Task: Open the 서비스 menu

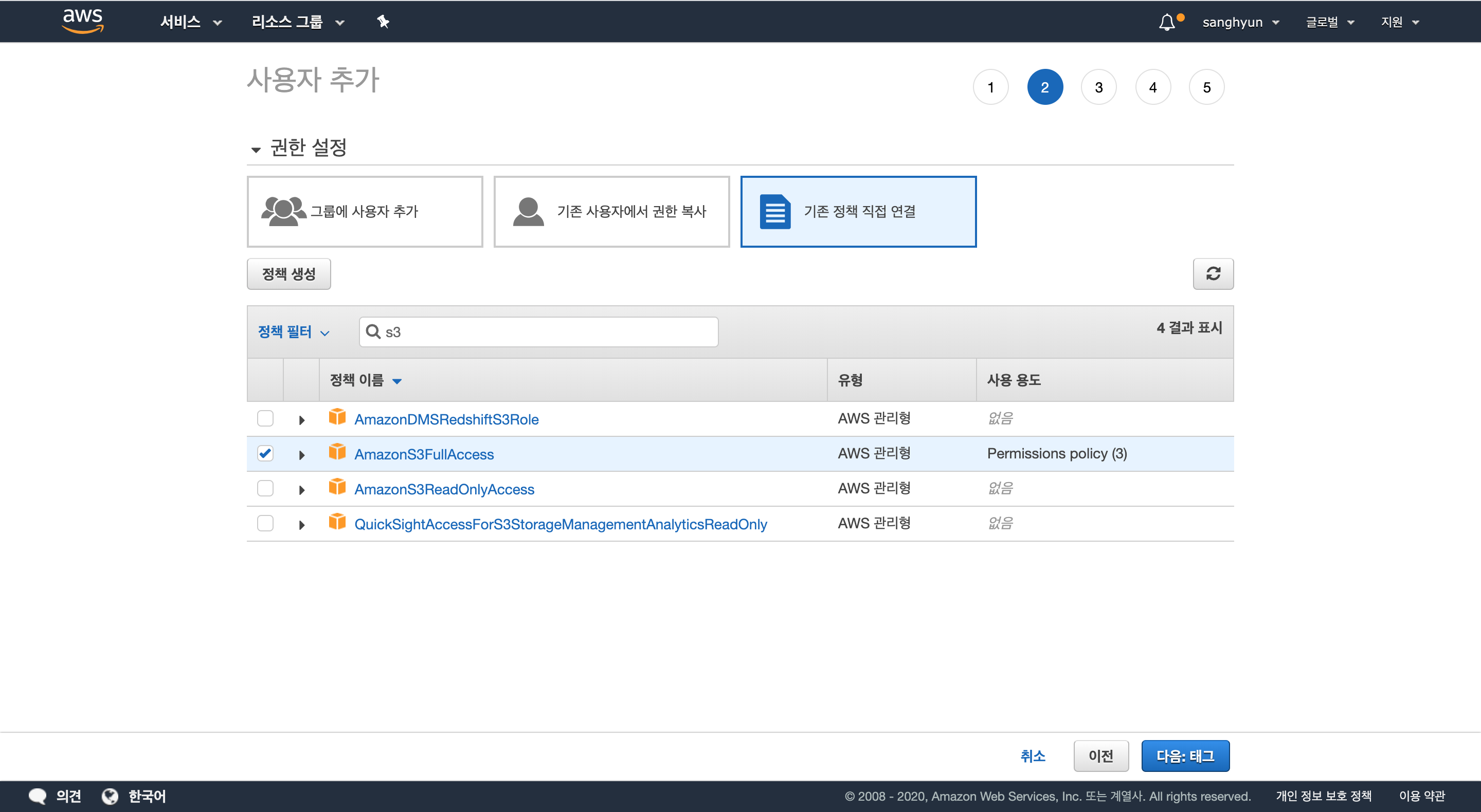Action: pos(190,22)
